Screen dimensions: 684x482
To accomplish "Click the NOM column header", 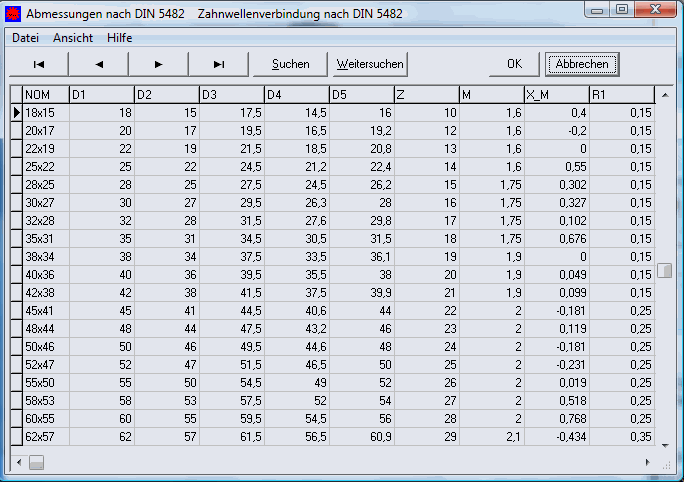I will tap(44, 95).
